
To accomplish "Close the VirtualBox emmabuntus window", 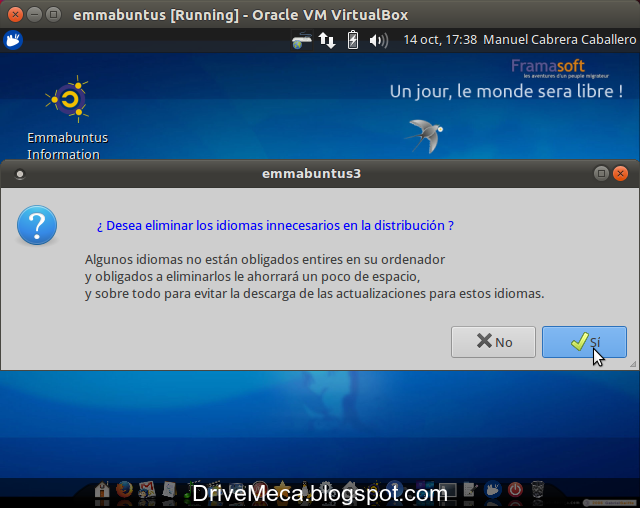I will 15,15.
